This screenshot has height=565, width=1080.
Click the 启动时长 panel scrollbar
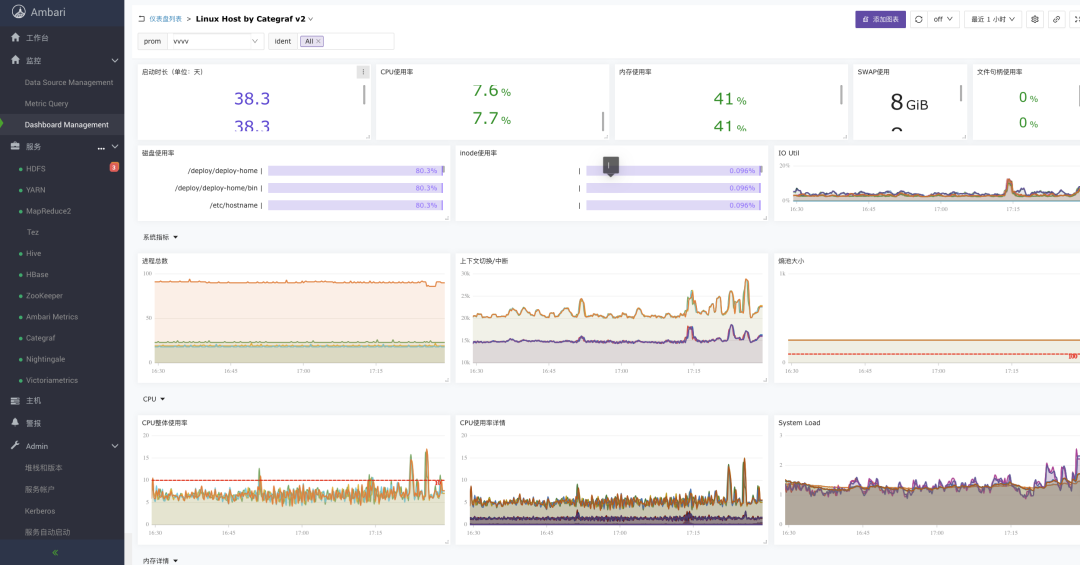pyautogui.click(x=364, y=95)
